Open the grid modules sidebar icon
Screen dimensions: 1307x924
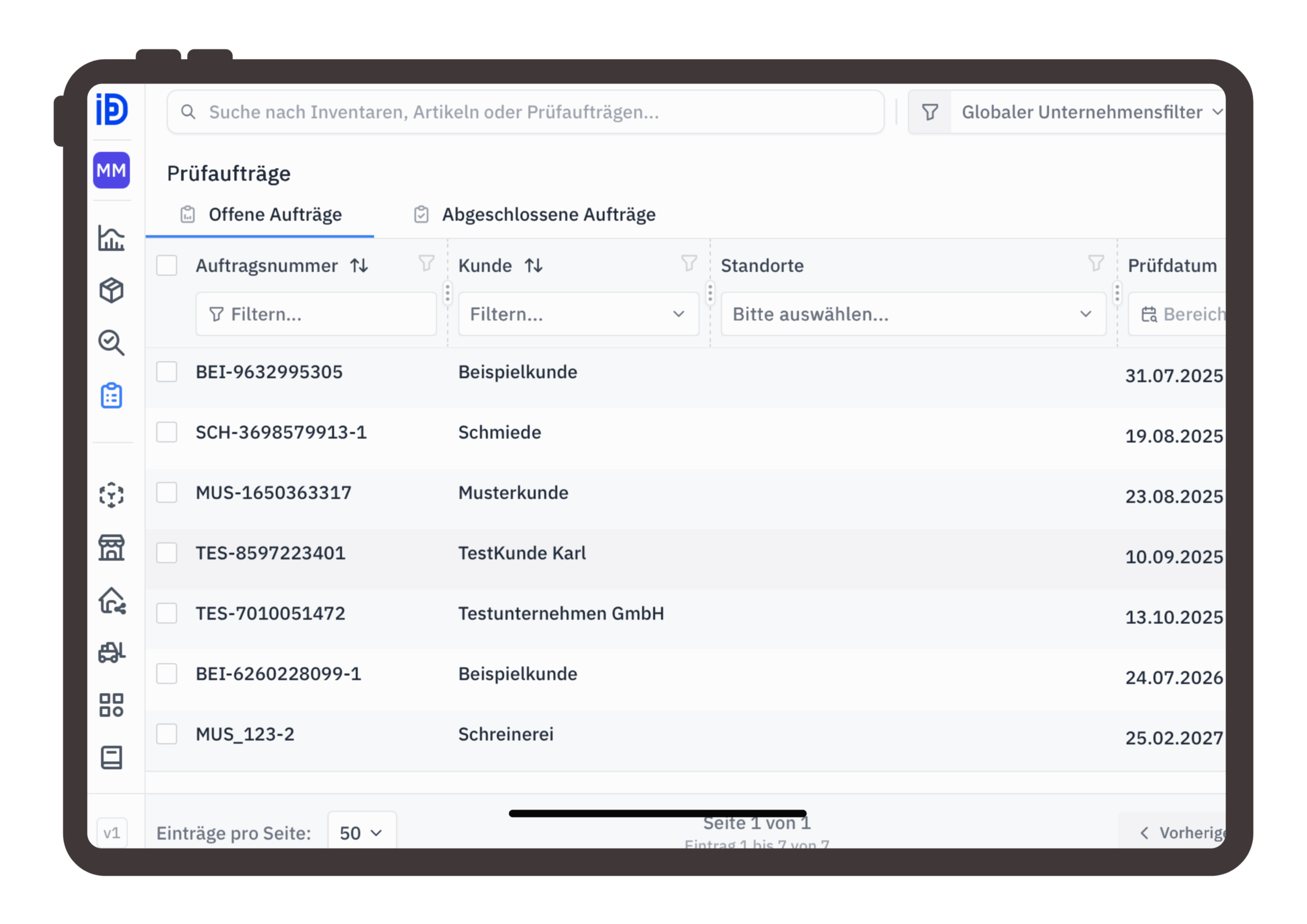point(112,706)
